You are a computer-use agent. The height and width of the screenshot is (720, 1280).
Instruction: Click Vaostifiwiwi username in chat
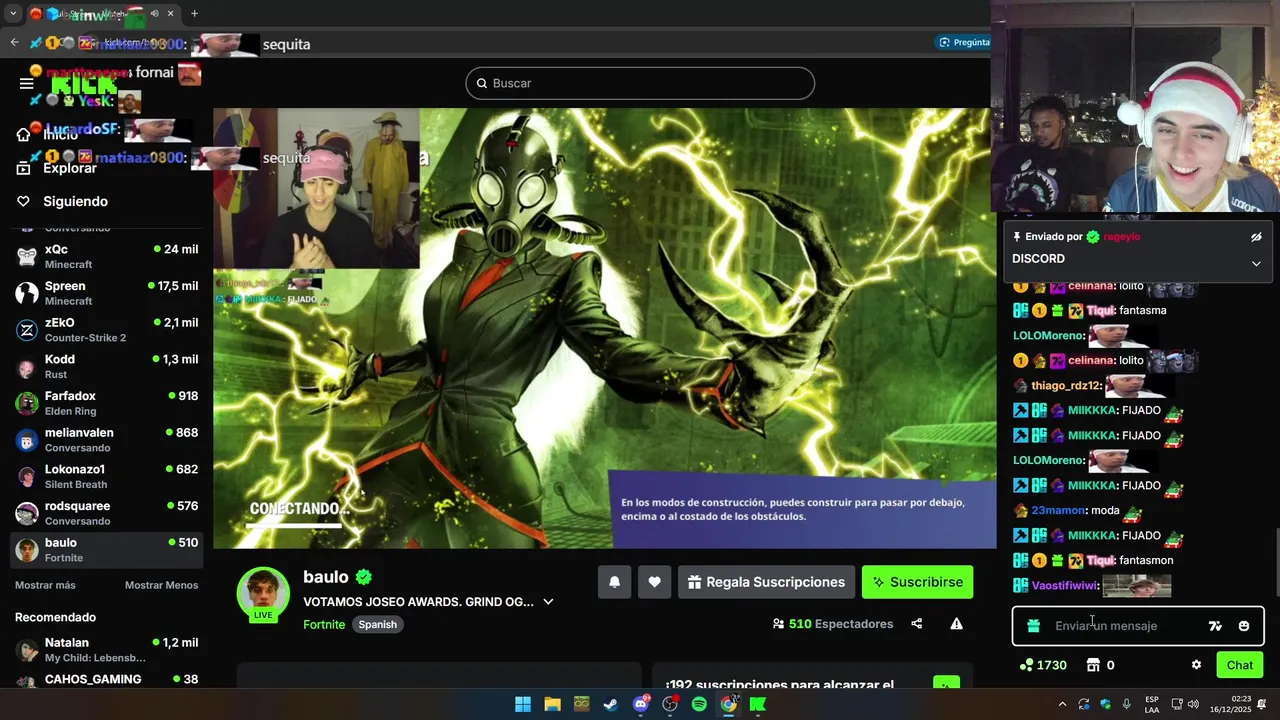[1065, 585]
